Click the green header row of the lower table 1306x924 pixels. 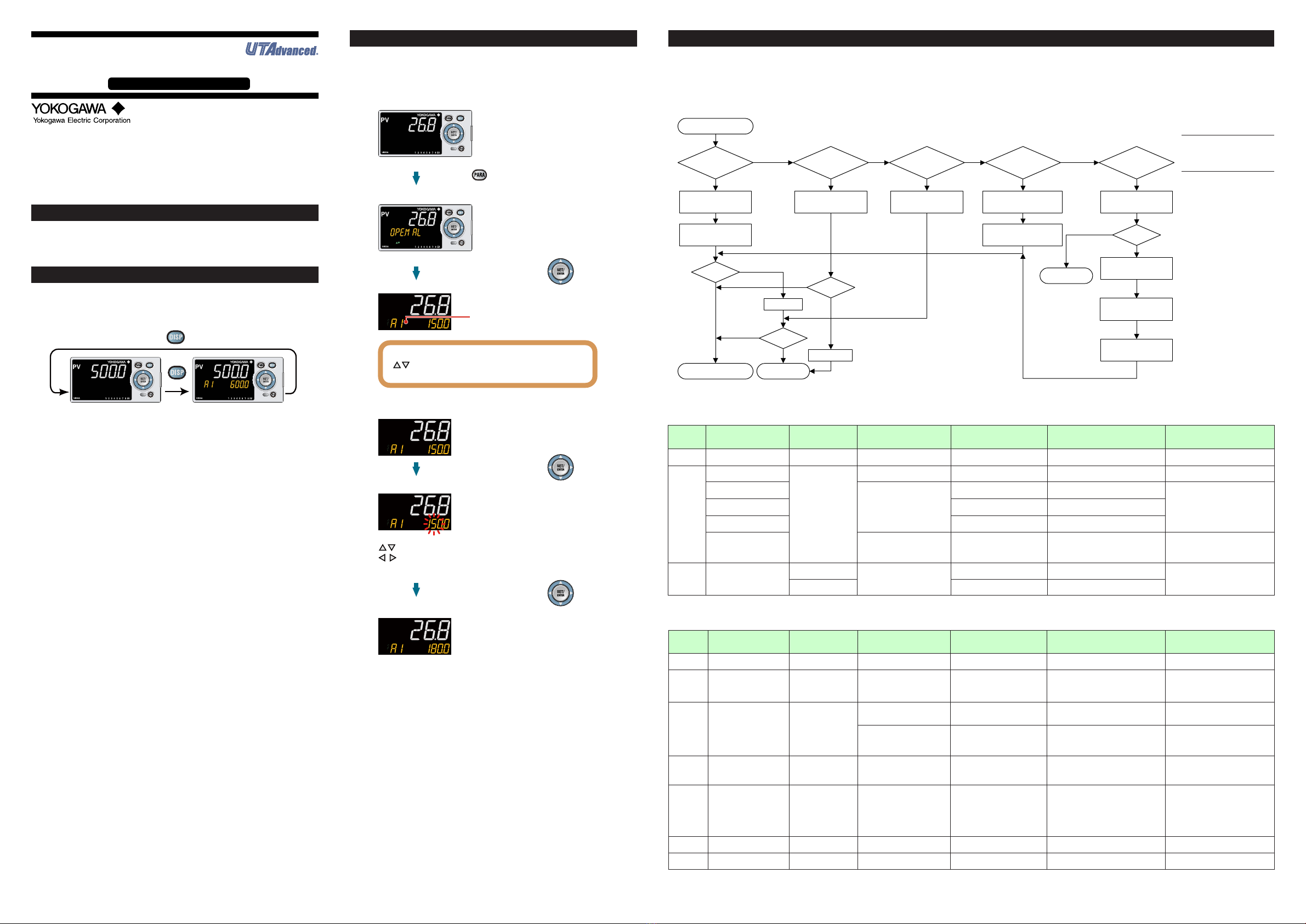pos(970,642)
